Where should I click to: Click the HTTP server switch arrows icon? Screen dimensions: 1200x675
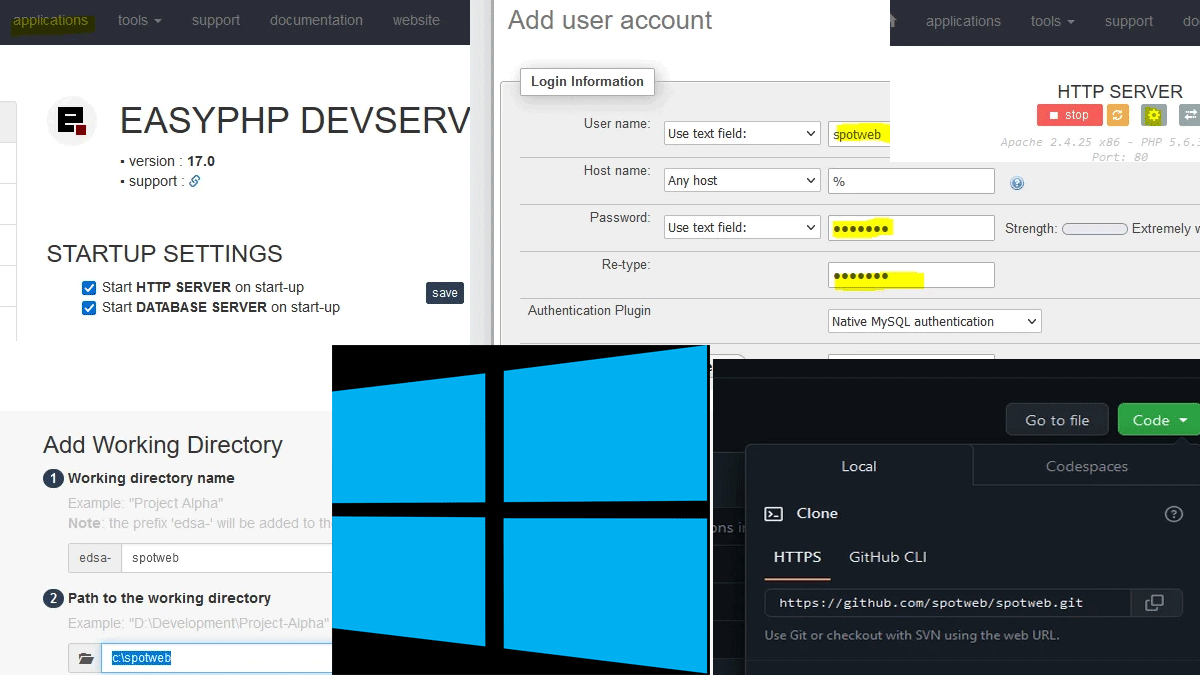[x=1188, y=115]
